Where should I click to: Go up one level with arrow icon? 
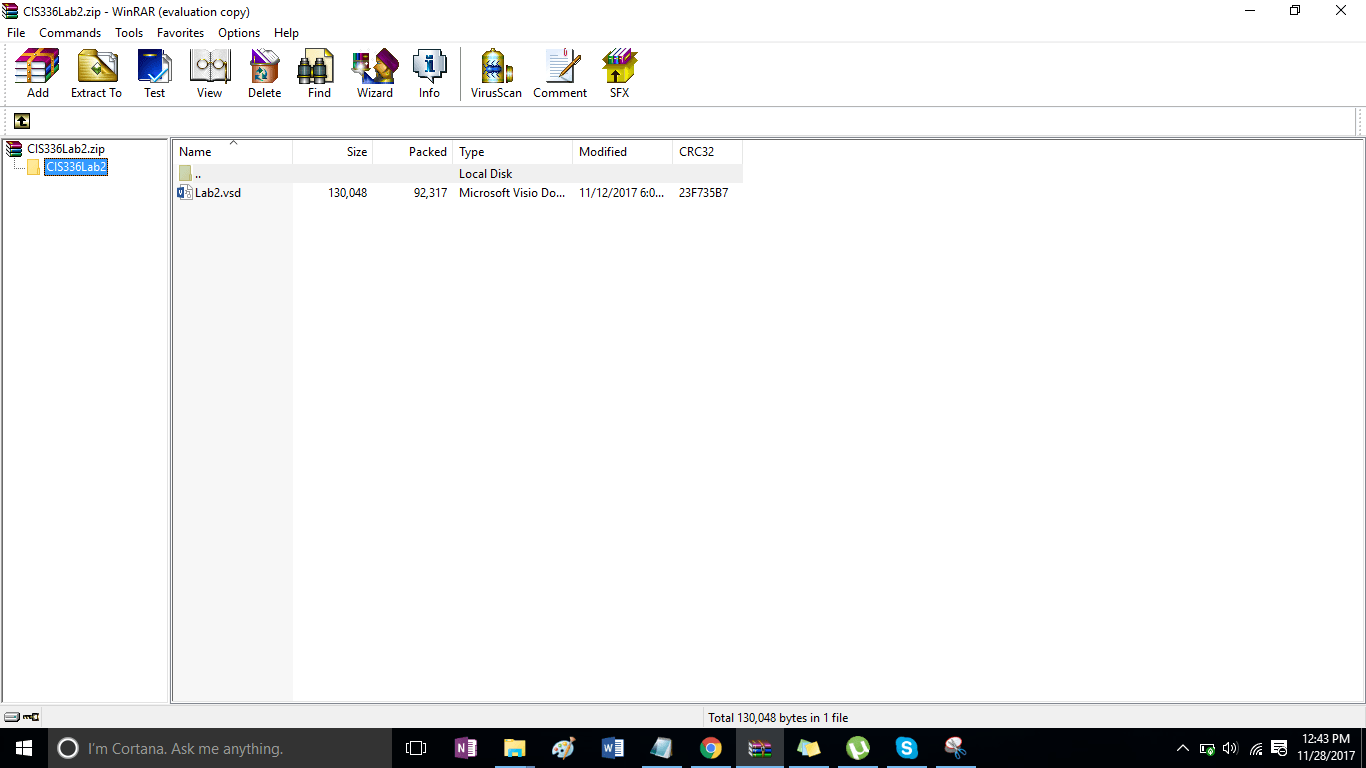[x=22, y=121]
